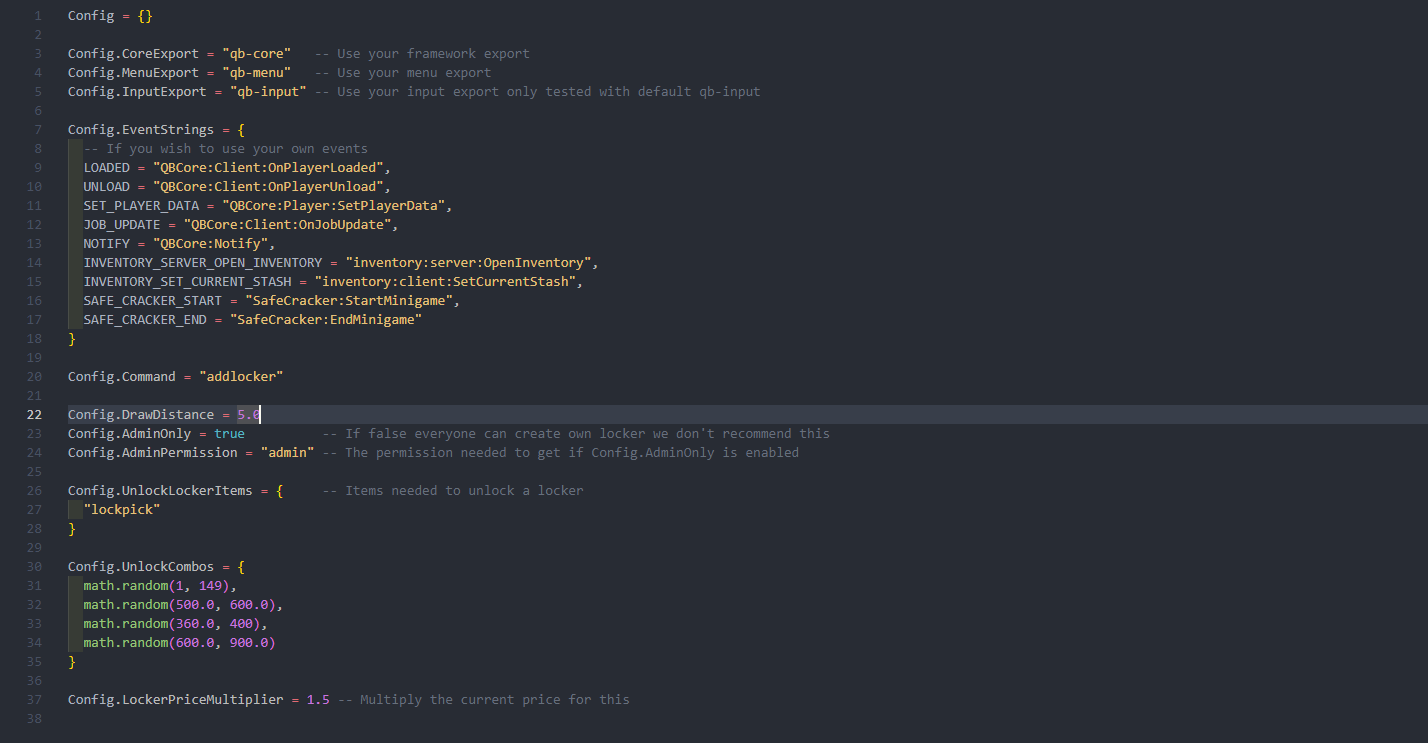Click "QBCore:Notify" string value

pyautogui.click(x=210, y=244)
